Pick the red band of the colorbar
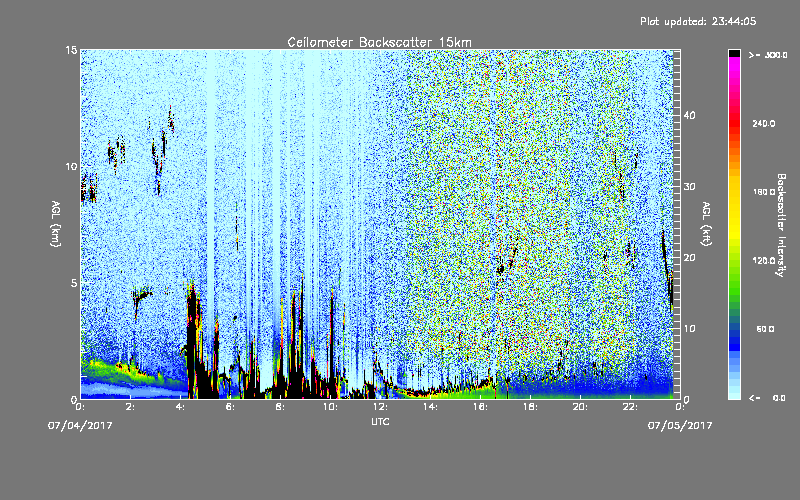Viewport: 800px width, 500px height. tap(734, 125)
